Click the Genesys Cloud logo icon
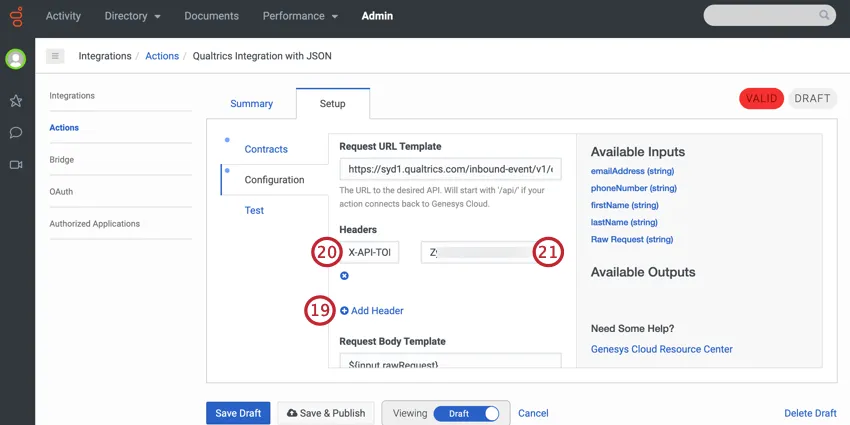850x425 pixels. click(16, 17)
